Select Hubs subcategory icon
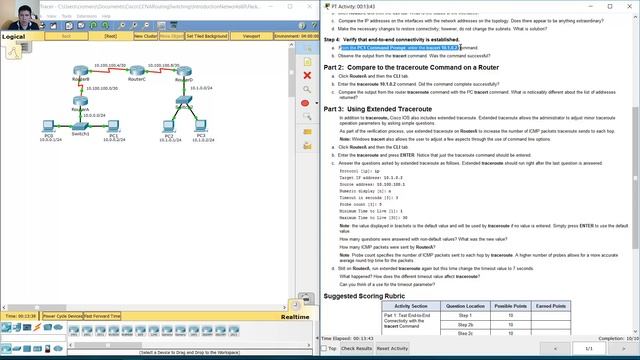Viewport: 640px width, 360px height. click(27, 348)
